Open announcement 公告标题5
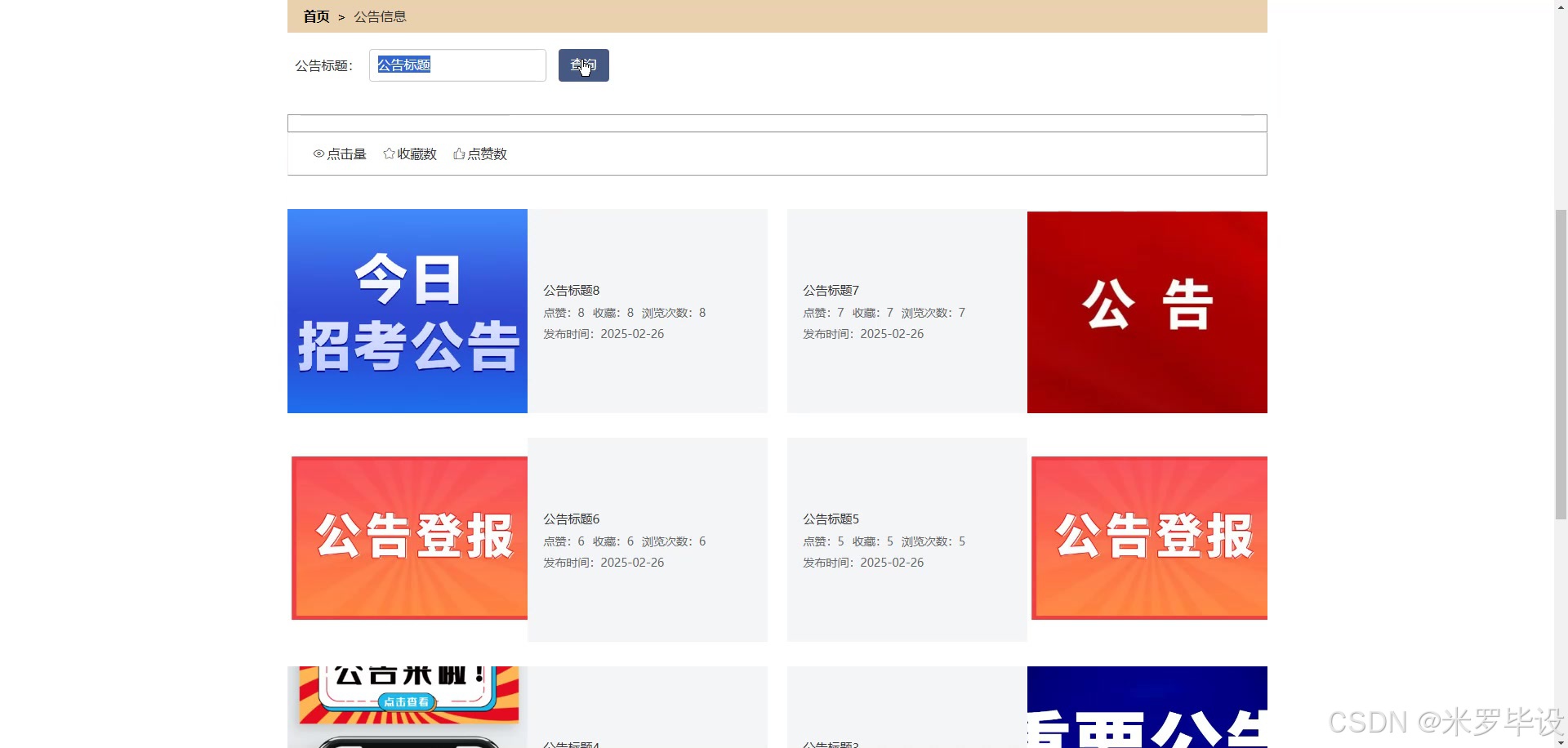This screenshot has height=748, width=1568. click(x=831, y=519)
